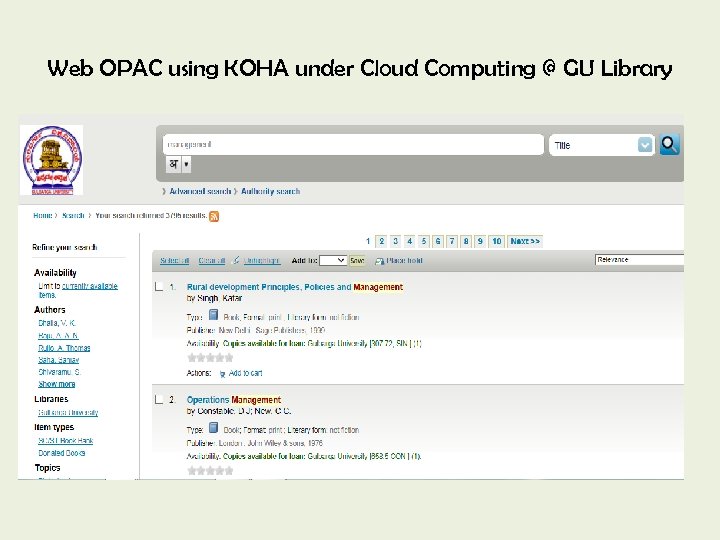Image resolution: width=720 pixels, height=540 pixels.
Task: Open Authority search link
Action: [x=270, y=191]
